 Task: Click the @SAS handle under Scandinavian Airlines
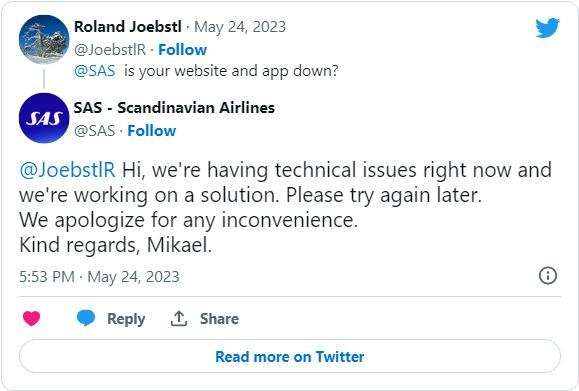[95, 131]
